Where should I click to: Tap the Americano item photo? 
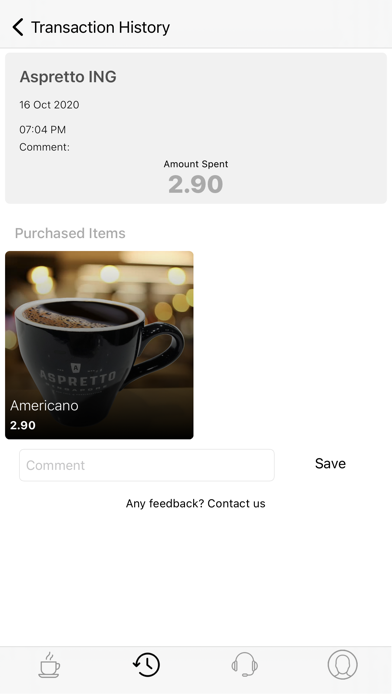[x=99, y=345]
